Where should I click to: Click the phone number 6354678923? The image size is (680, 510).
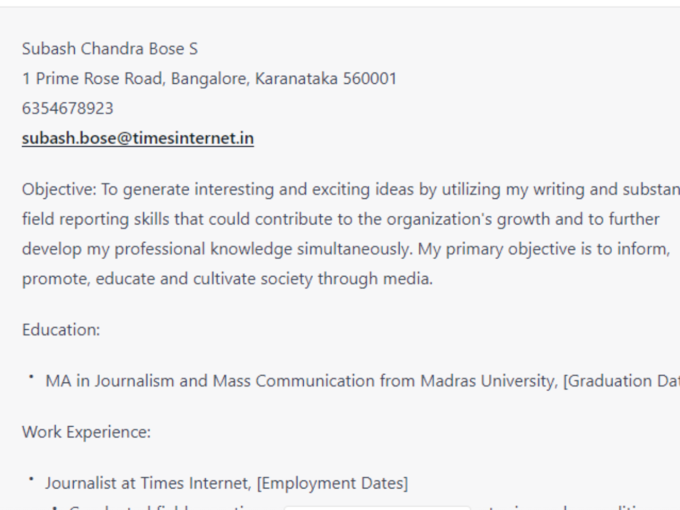coord(68,108)
